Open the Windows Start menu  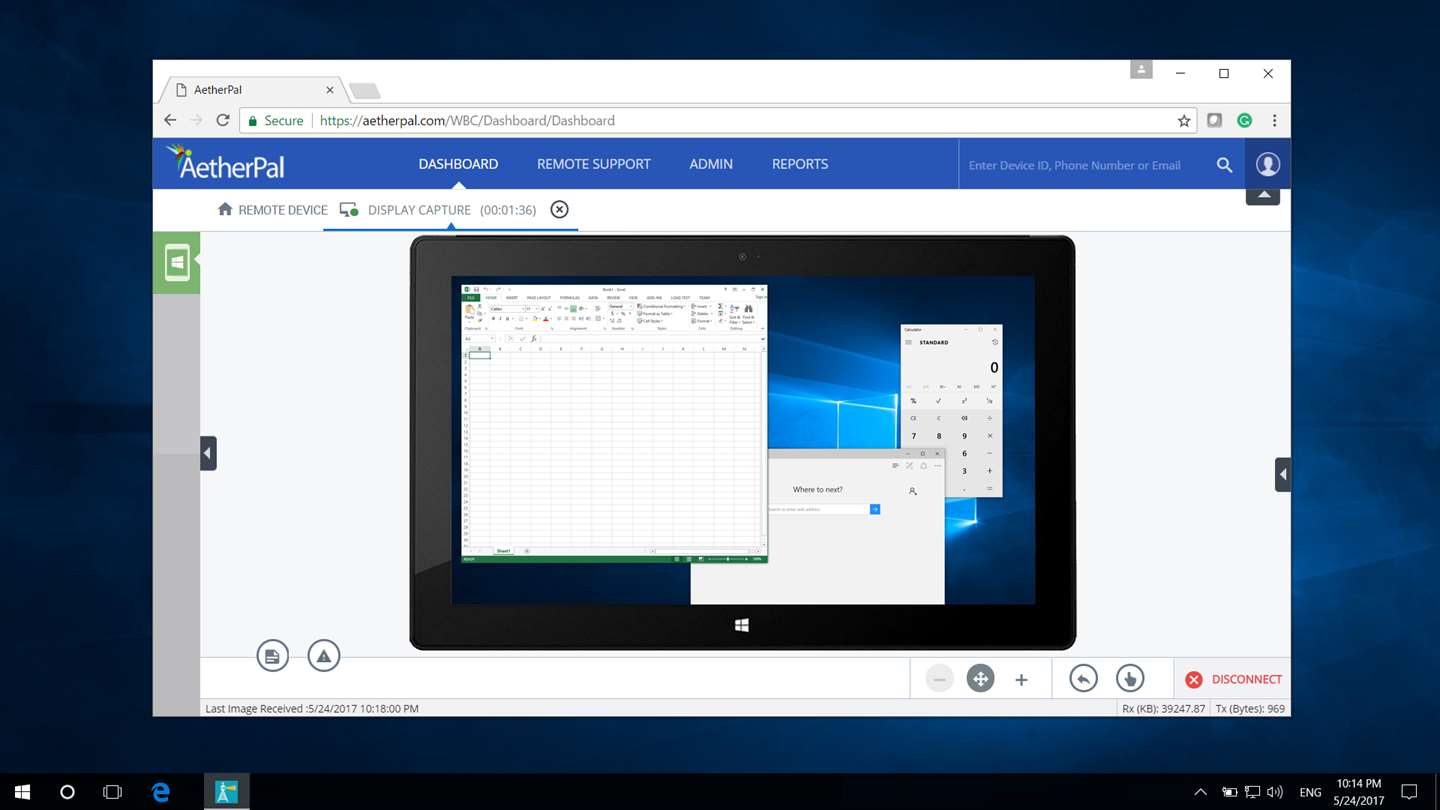click(x=22, y=792)
